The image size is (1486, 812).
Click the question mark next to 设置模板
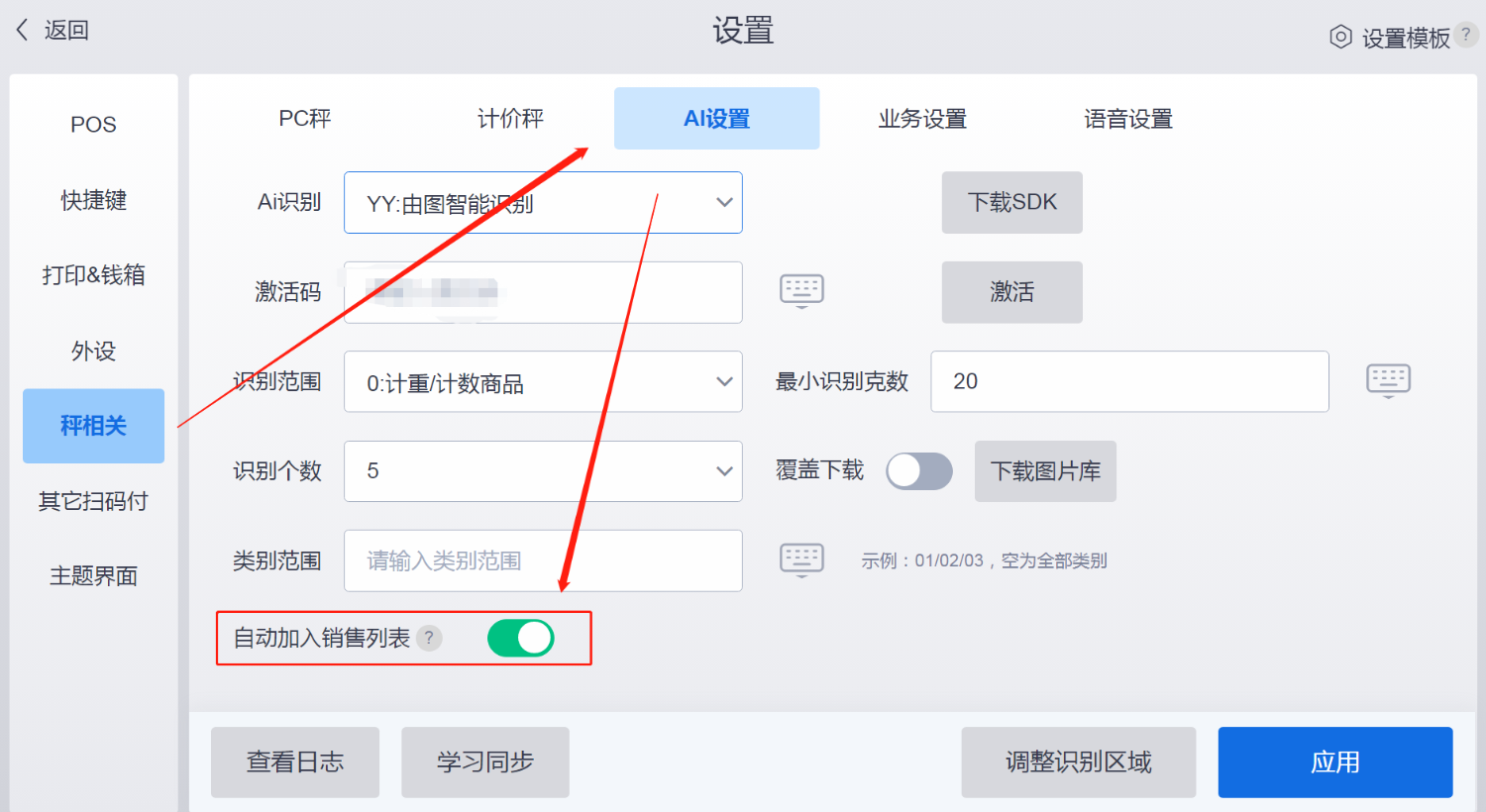tap(1466, 35)
